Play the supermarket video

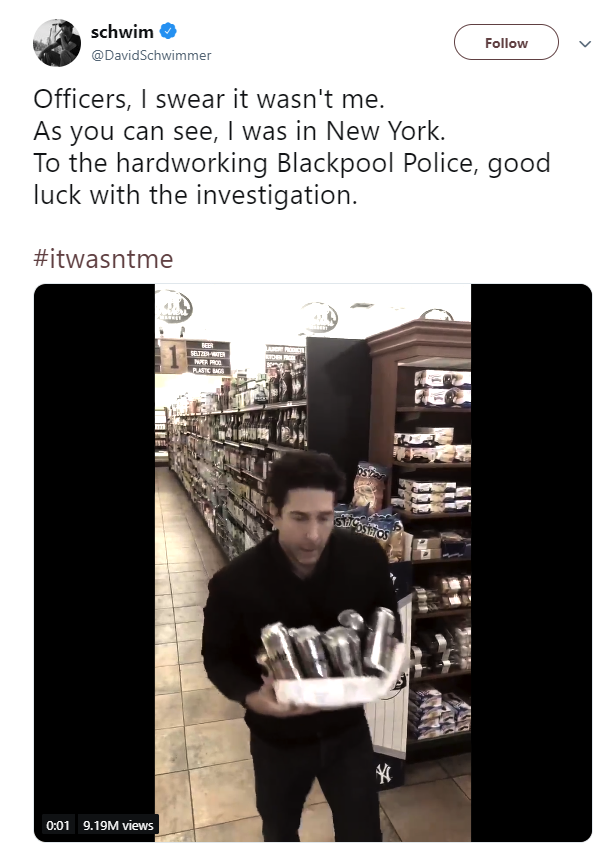pyautogui.click(x=313, y=563)
